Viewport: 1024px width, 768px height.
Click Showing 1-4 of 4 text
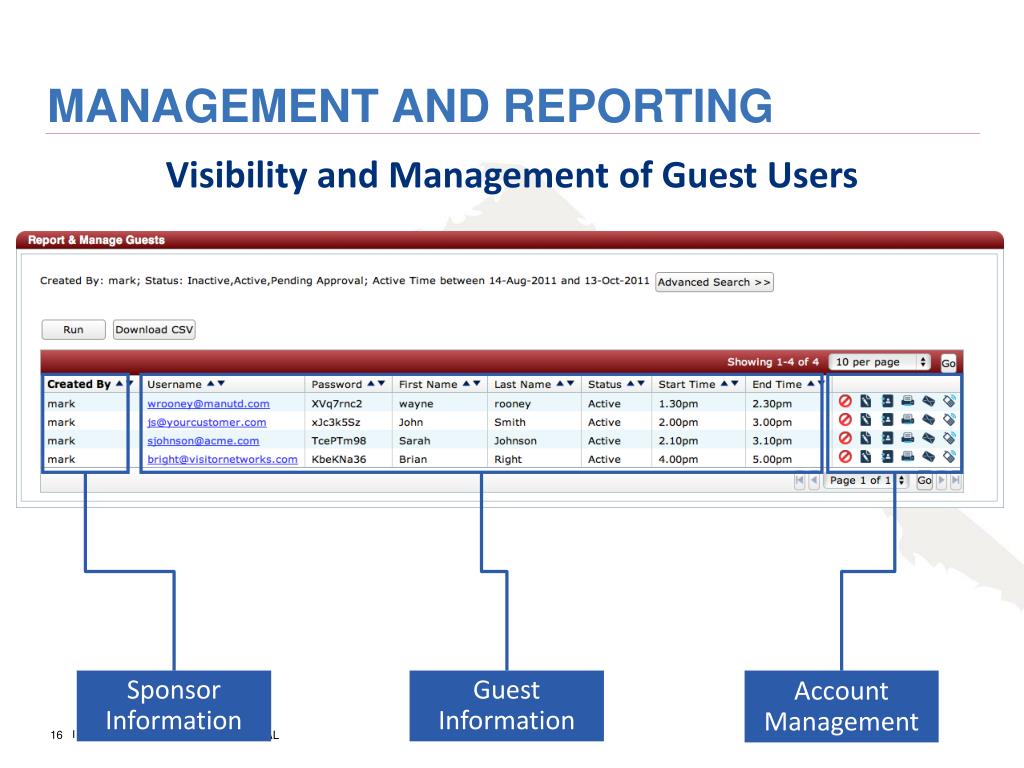773,362
